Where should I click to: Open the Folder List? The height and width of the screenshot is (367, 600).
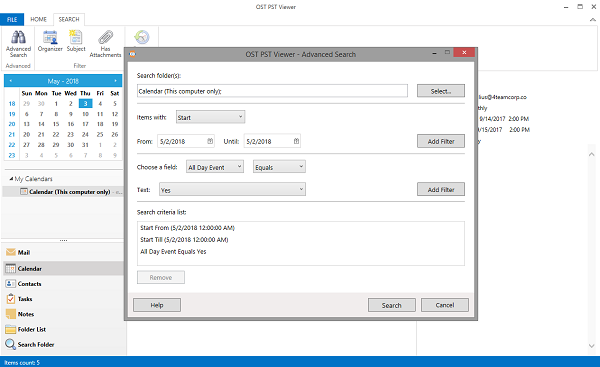point(63,329)
